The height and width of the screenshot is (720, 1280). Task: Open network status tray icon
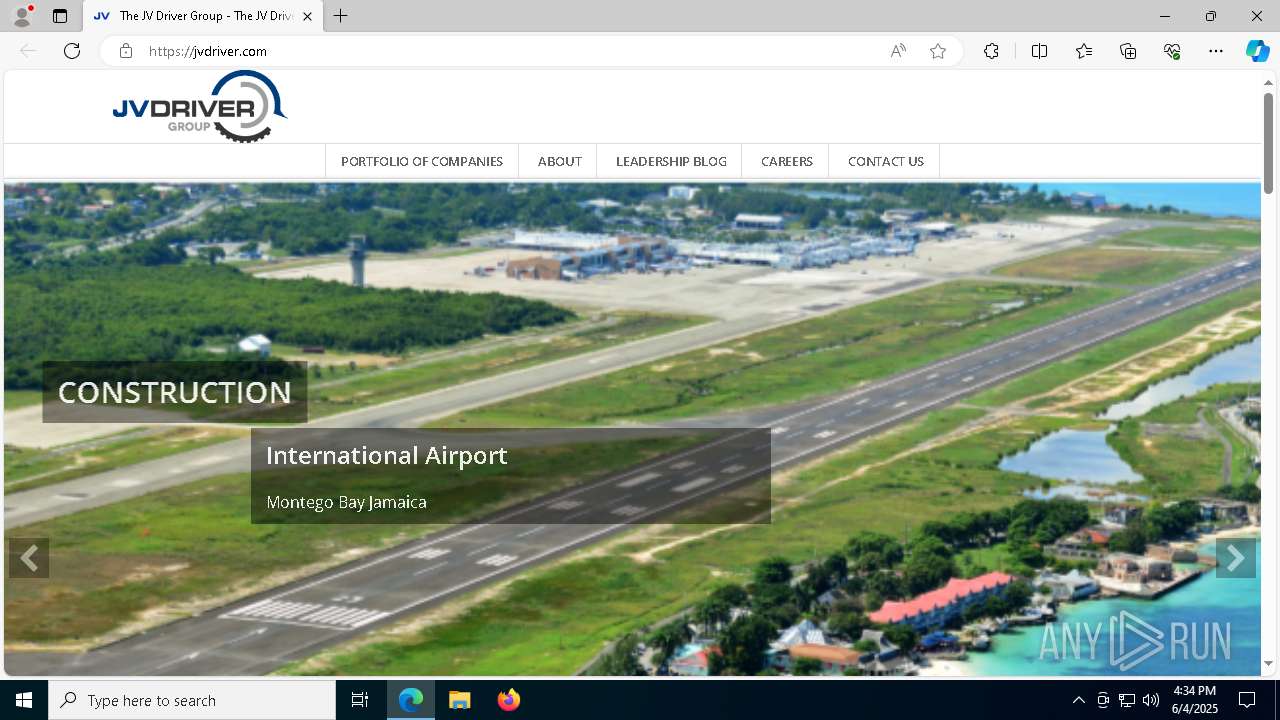1127,700
